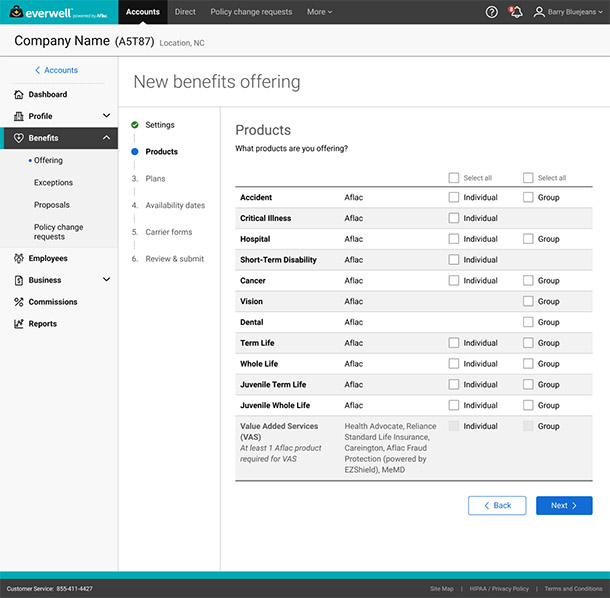This screenshot has height=598, width=610.
Task: Check Dental Group checkbox
Action: 528,322
